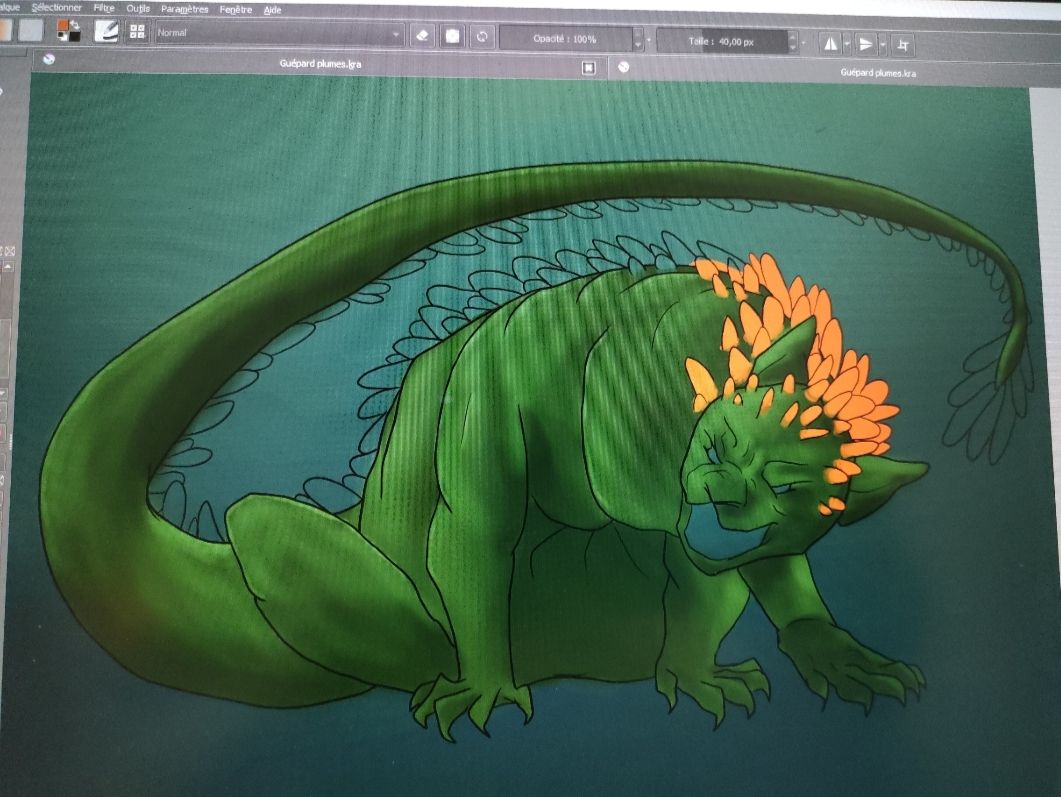The image size is (1061, 797).
Task: Open the brush editor settings icon
Action: click(106, 30)
